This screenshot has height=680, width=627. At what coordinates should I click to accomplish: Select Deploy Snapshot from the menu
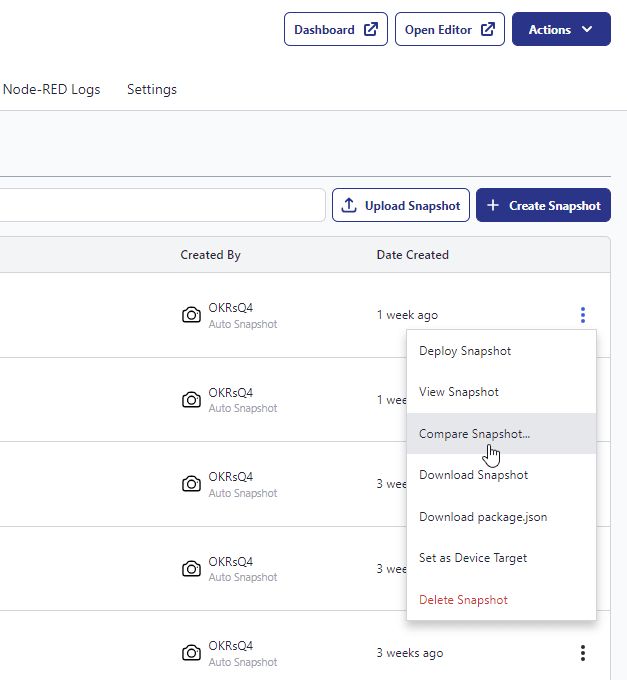pos(465,351)
